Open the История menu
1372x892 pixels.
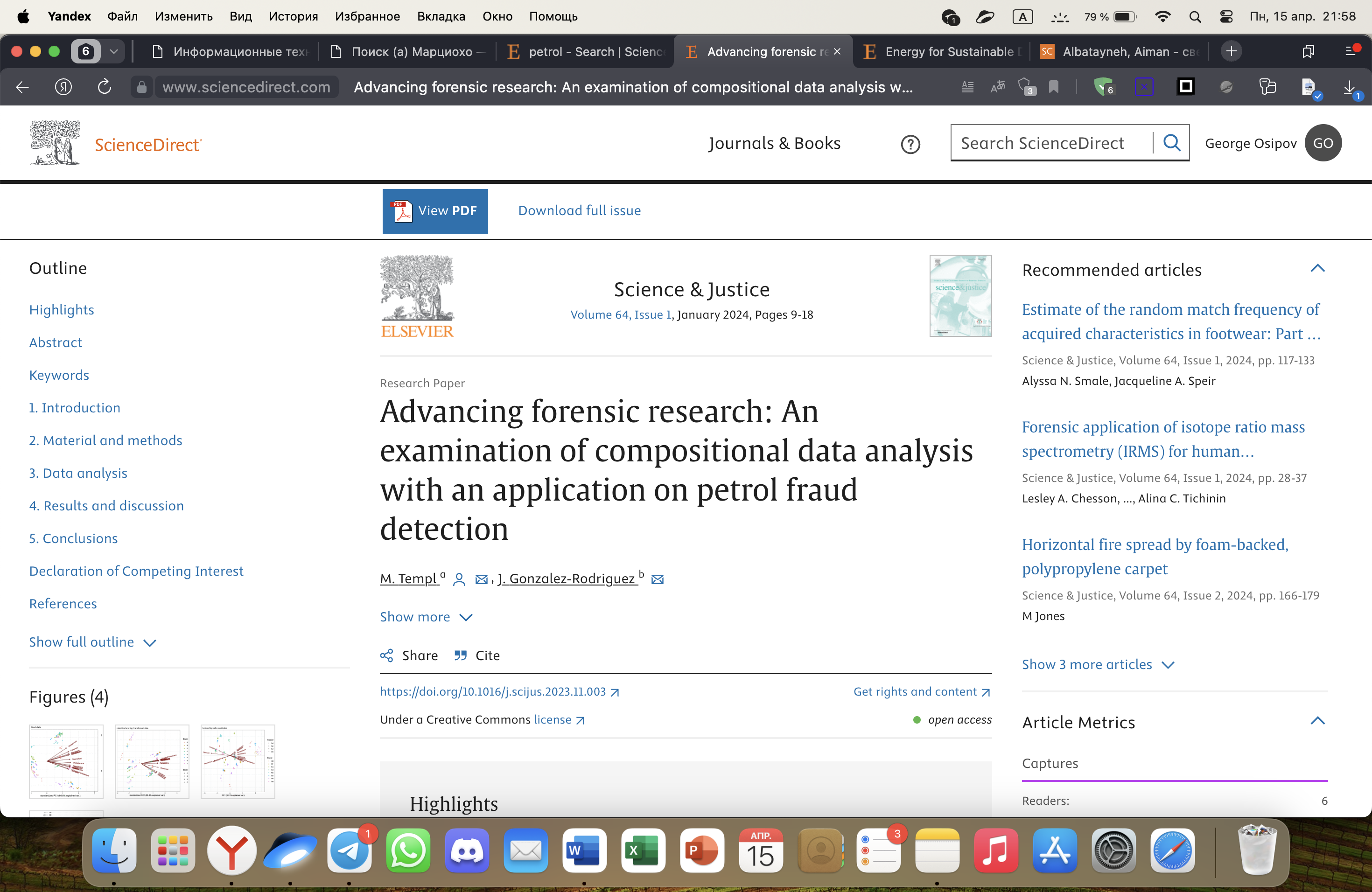tap(293, 17)
